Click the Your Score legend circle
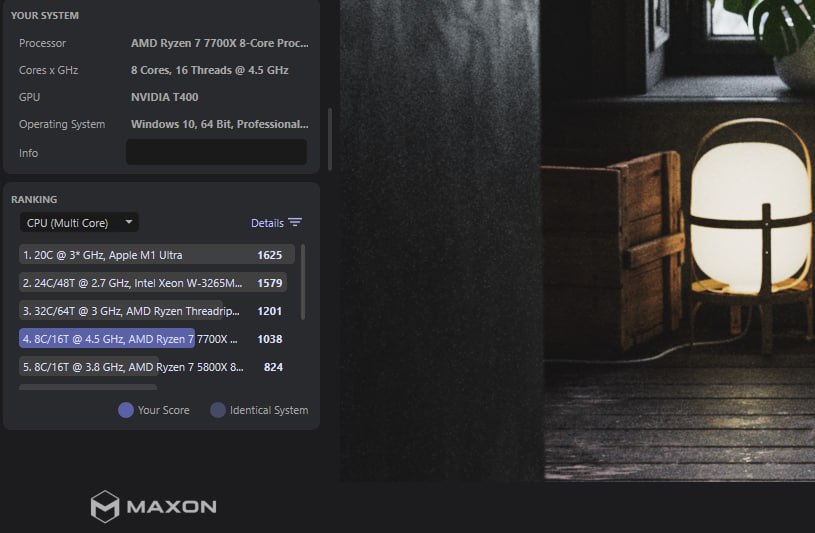The width and height of the screenshot is (815, 533). [x=126, y=410]
